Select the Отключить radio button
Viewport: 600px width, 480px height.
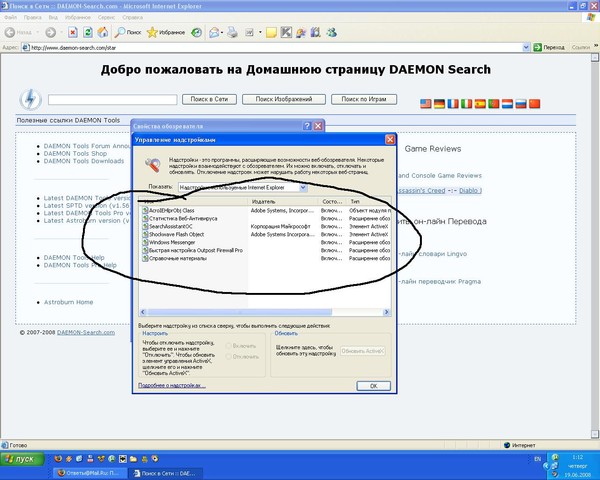click(229, 357)
